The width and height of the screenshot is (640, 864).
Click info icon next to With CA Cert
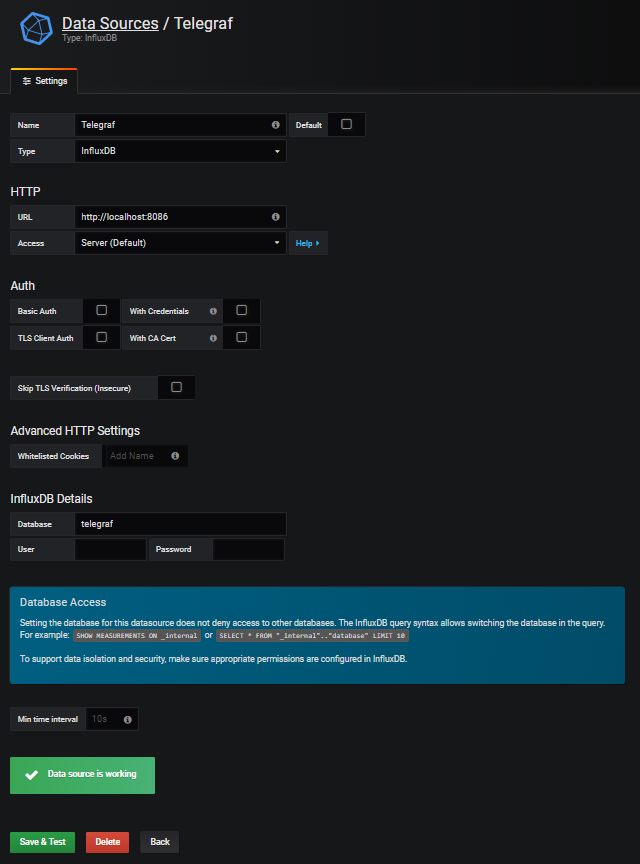pos(213,338)
